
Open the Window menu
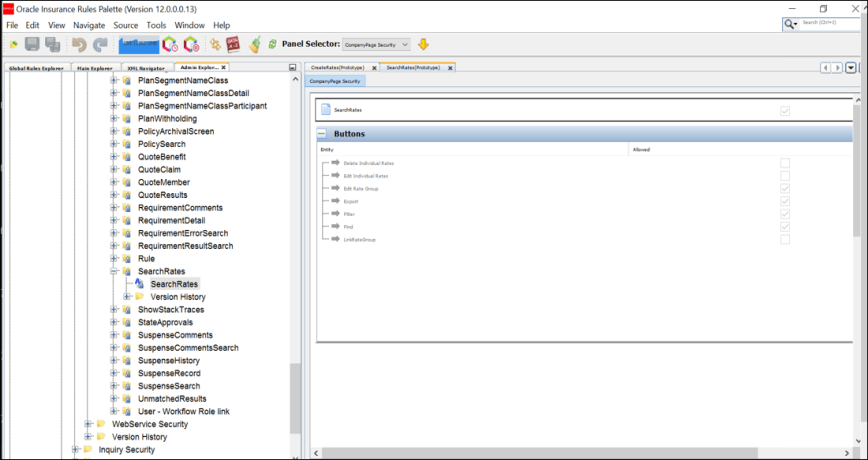[x=190, y=25]
